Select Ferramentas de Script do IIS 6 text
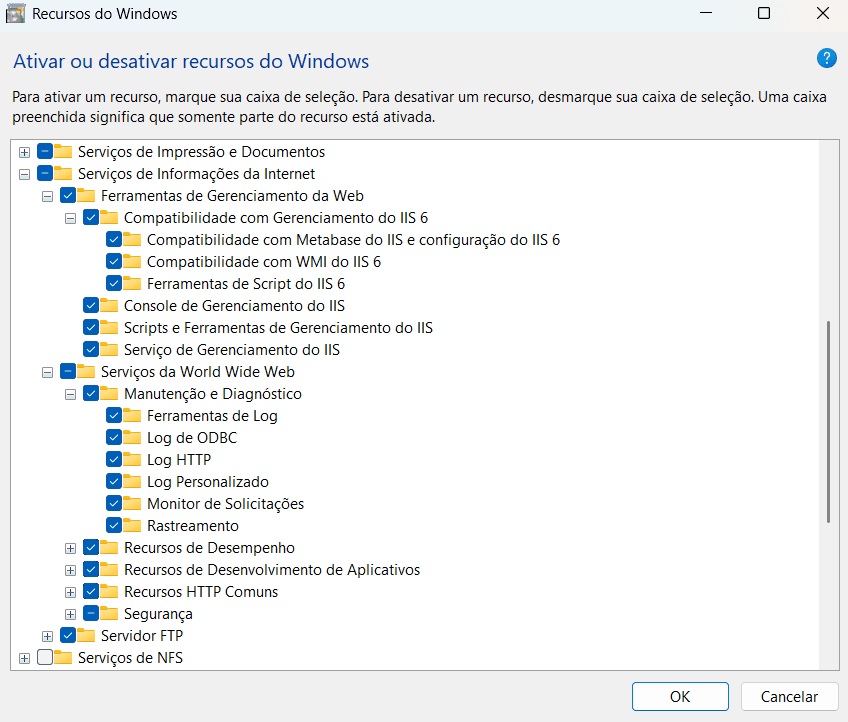Screen dimensions: 848x722 [x=246, y=283]
